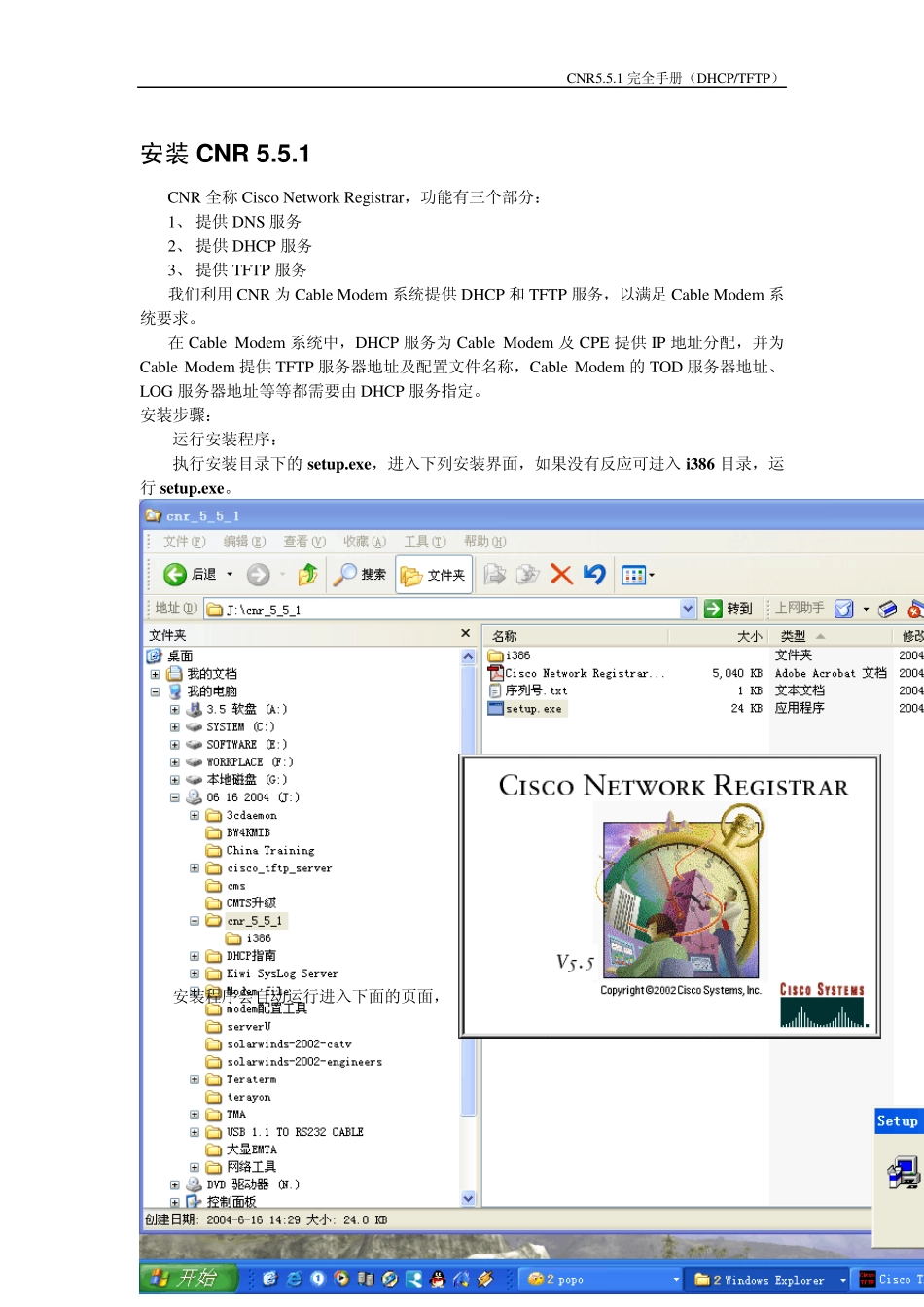Click the Setup installer computer icon
This screenshot has height=1307, width=924.
click(904, 1174)
